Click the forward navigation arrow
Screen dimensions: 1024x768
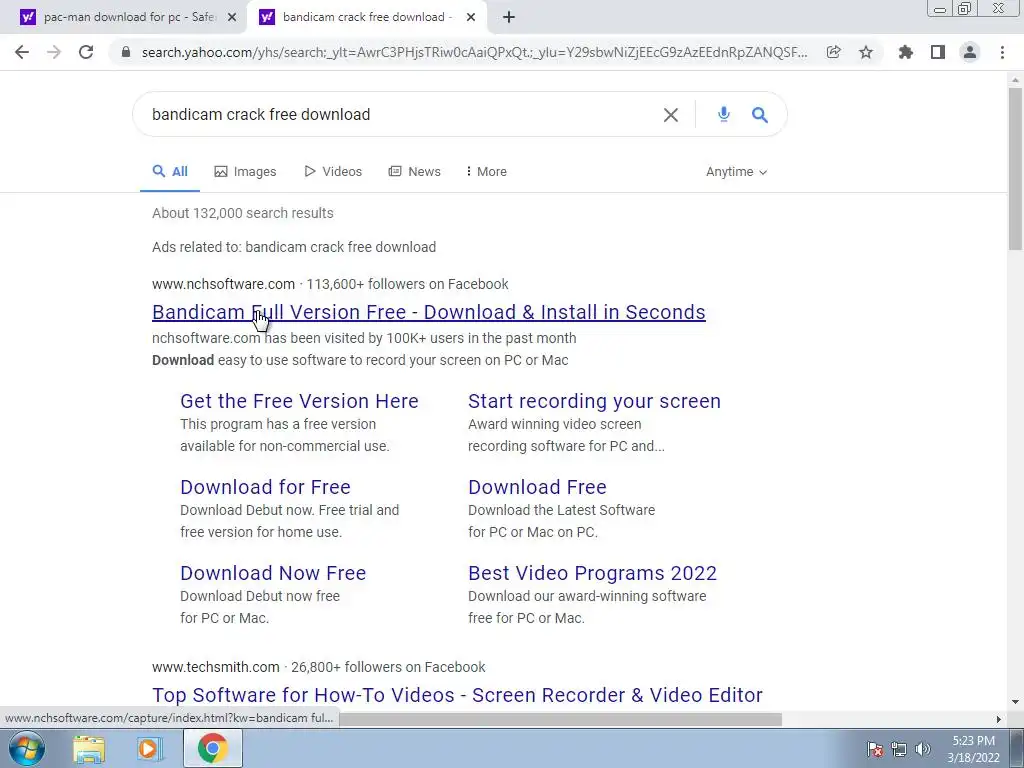coord(54,52)
